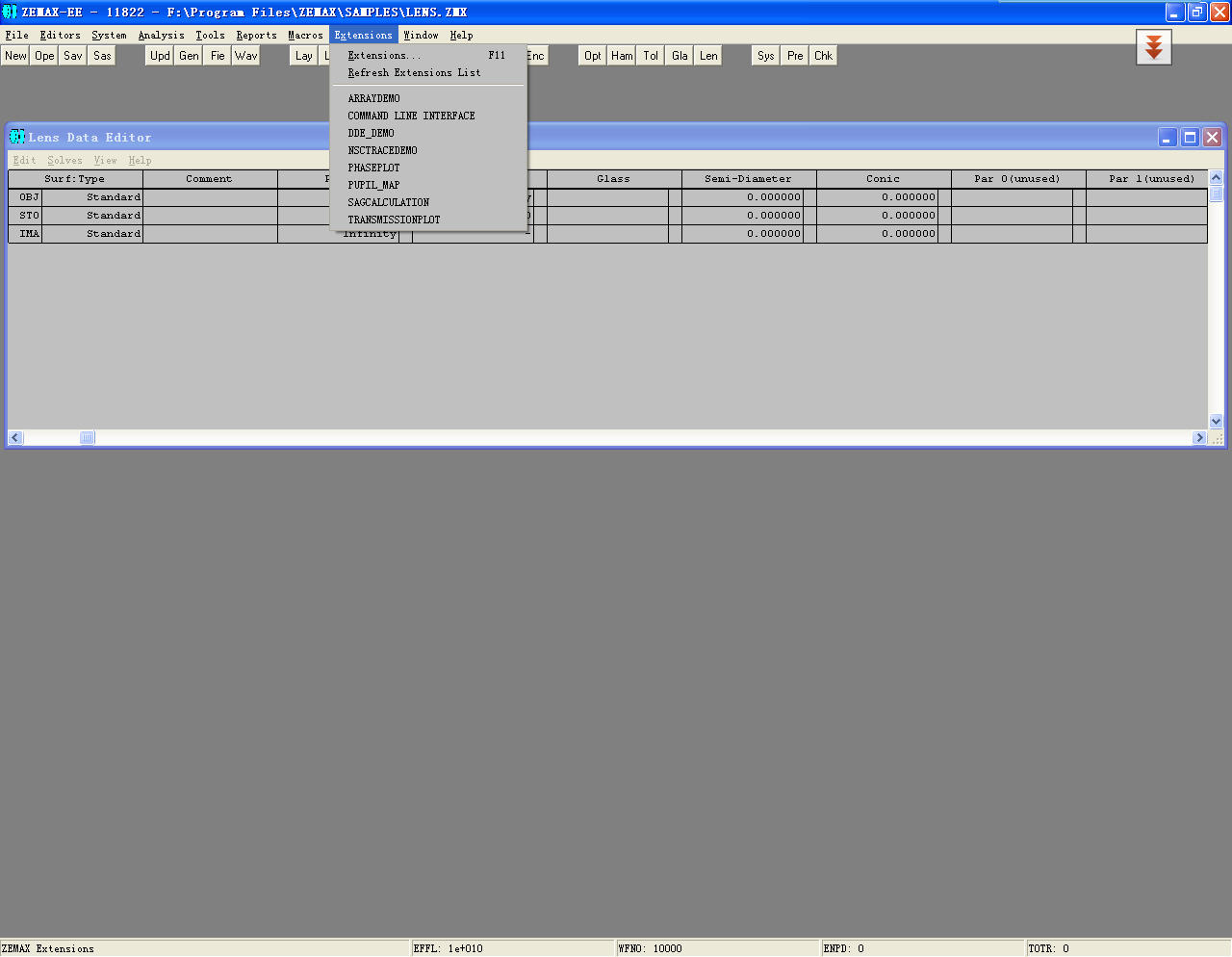Run the SAGCALCULATION extension
The image size is (1232, 957).
[x=427, y=202]
